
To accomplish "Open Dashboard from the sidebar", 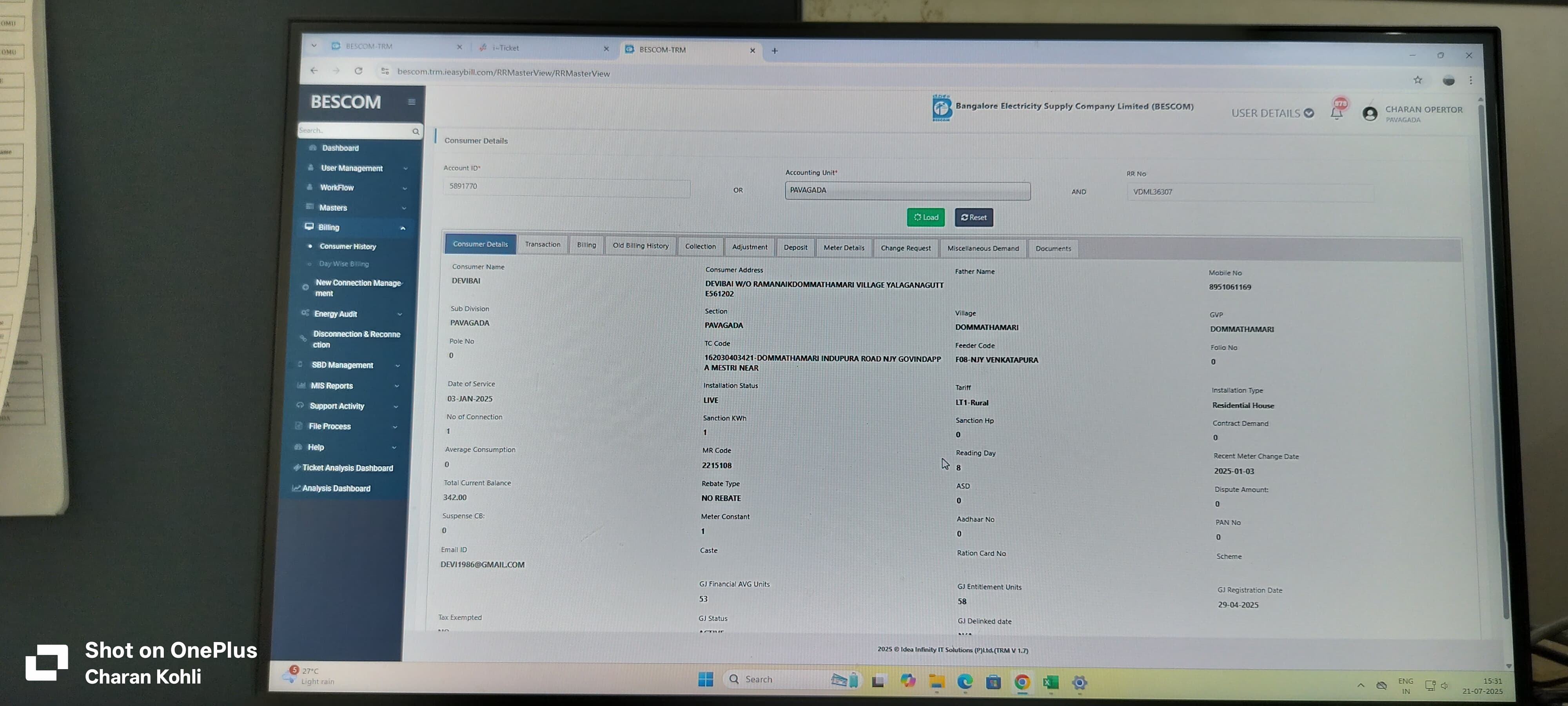I will pyautogui.click(x=340, y=148).
